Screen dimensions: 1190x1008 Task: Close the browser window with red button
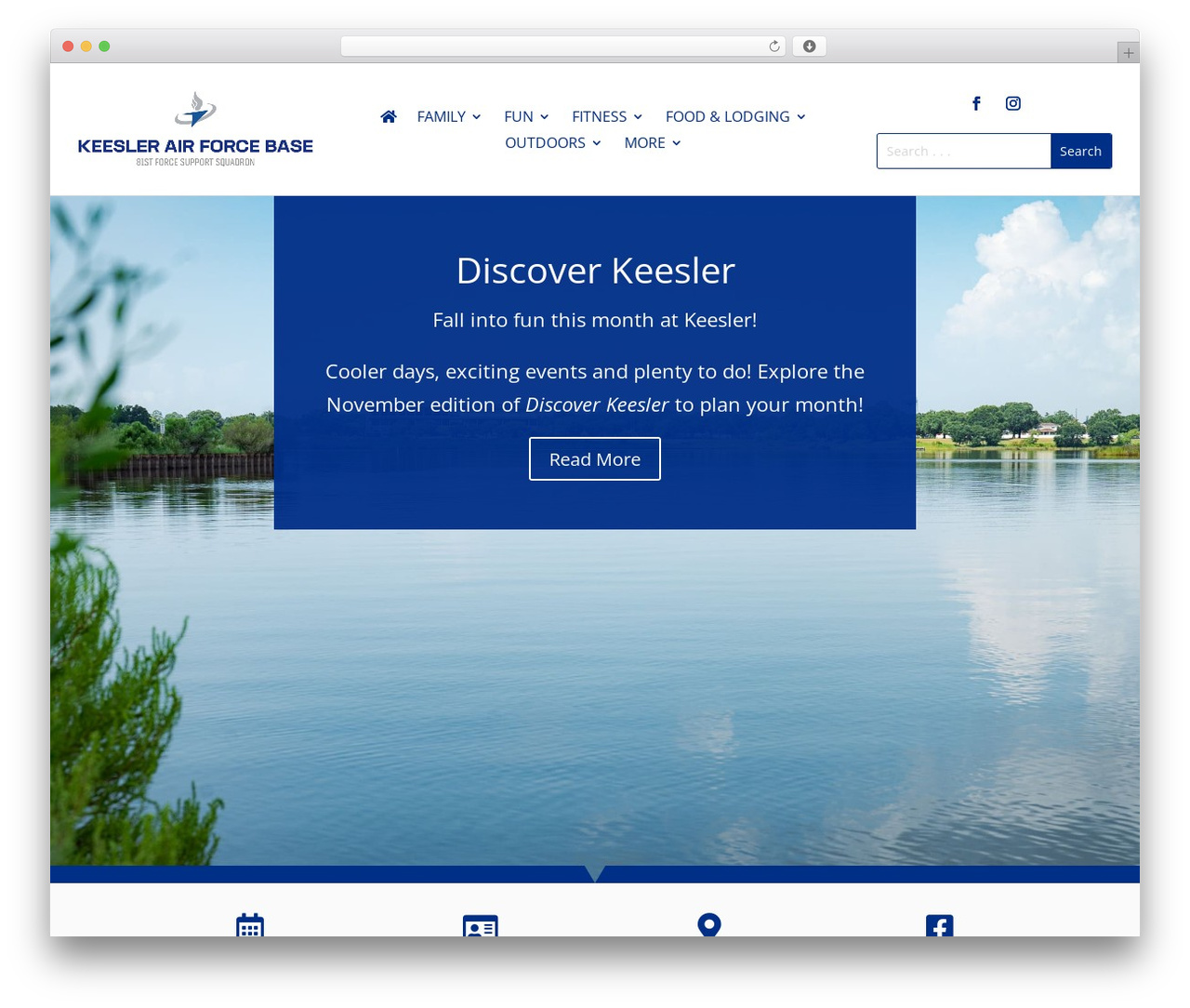pyautogui.click(x=68, y=46)
